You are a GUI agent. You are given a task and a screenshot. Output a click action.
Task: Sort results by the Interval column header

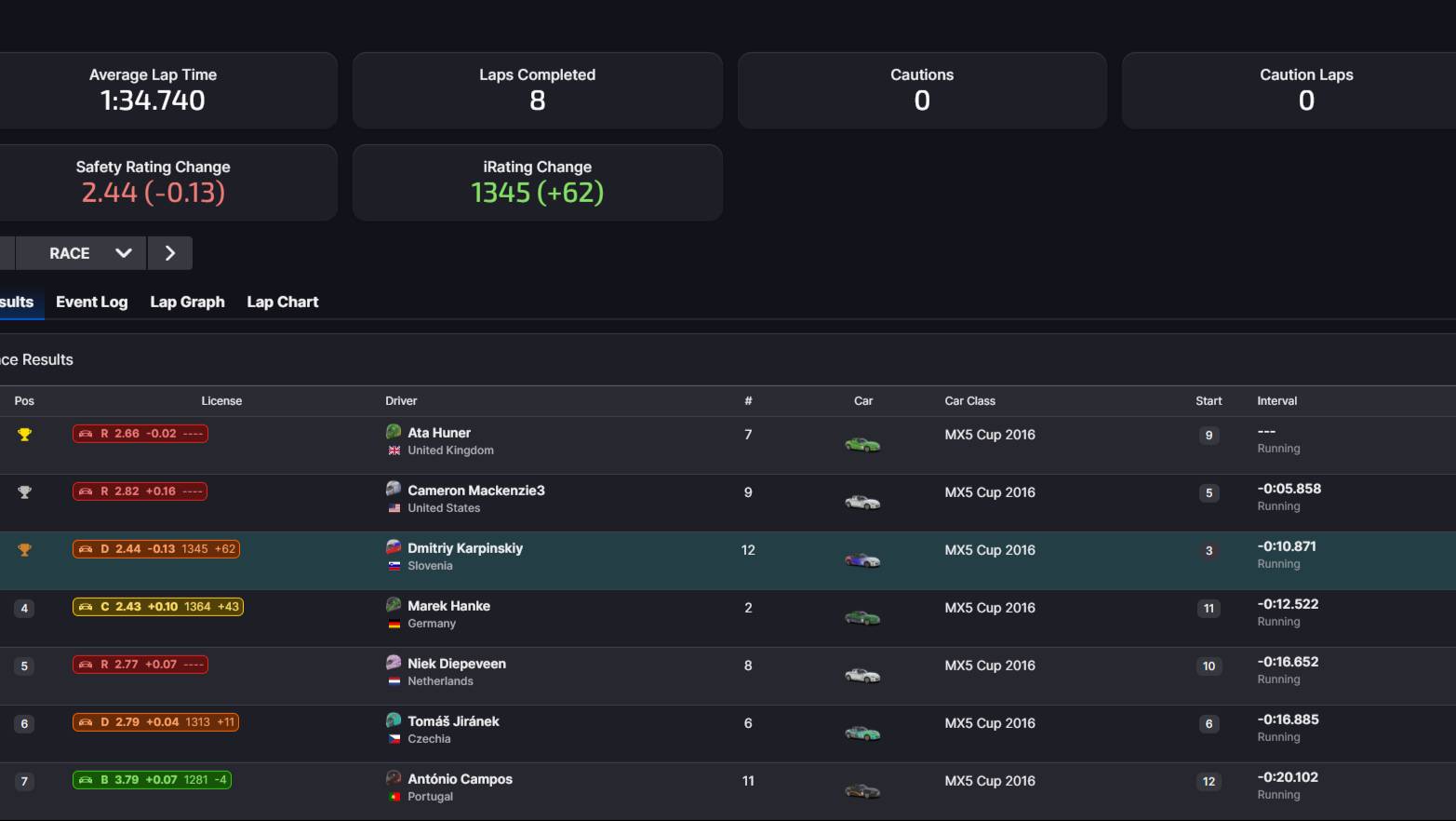pyautogui.click(x=1276, y=401)
